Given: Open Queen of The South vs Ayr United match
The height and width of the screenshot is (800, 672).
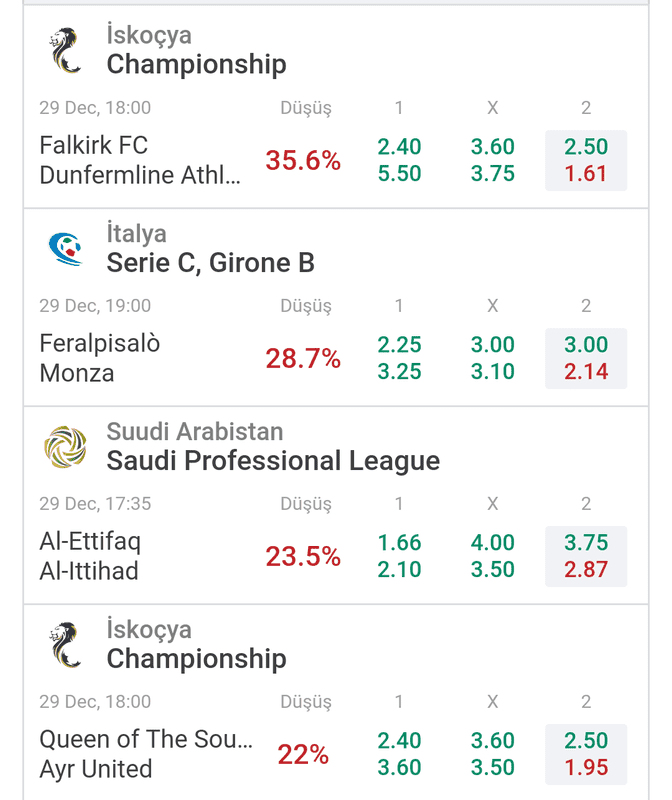Looking at the screenshot, I should point(146,754).
